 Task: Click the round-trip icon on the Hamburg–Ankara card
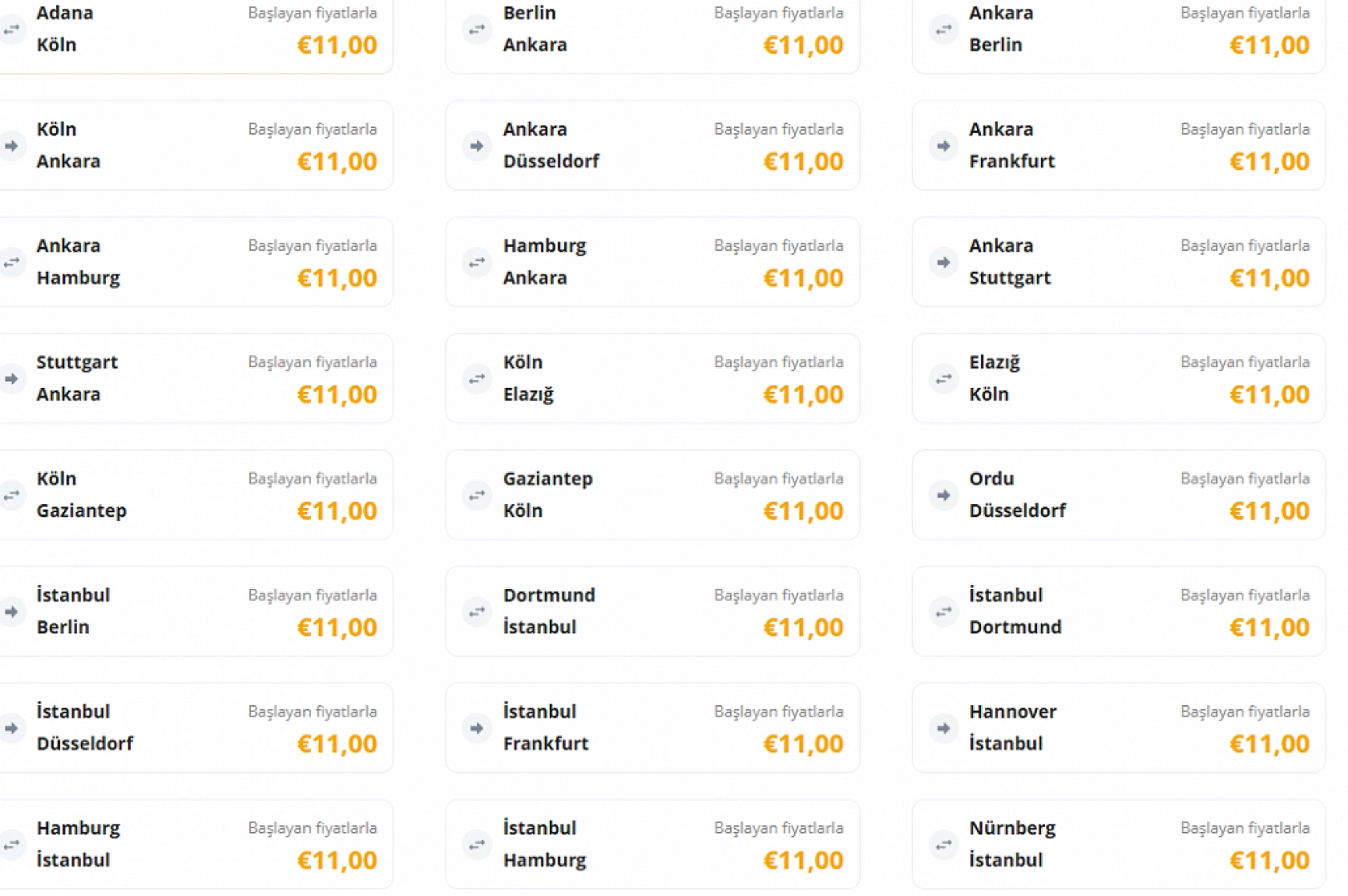(477, 262)
